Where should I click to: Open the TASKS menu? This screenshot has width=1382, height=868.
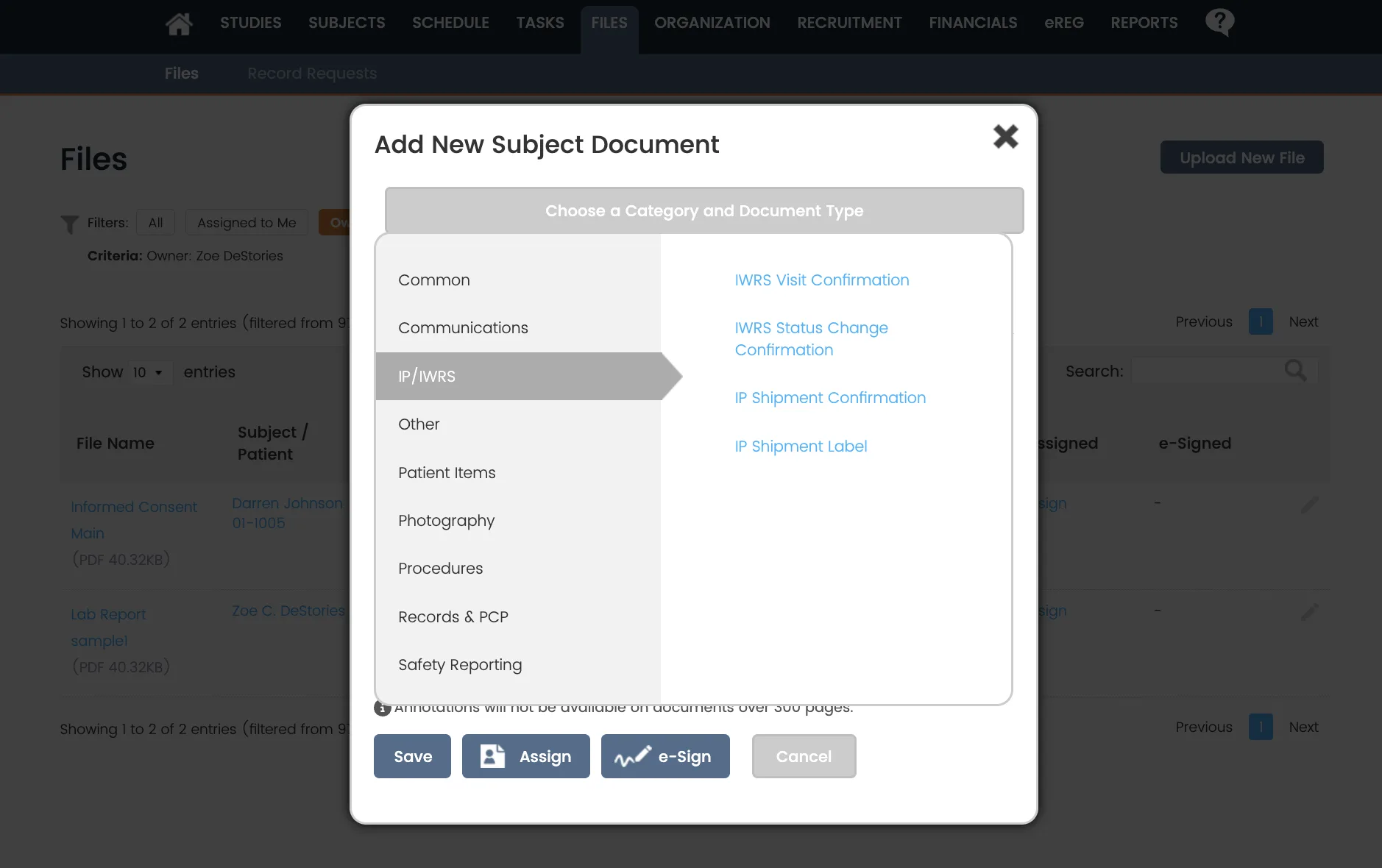click(x=540, y=23)
